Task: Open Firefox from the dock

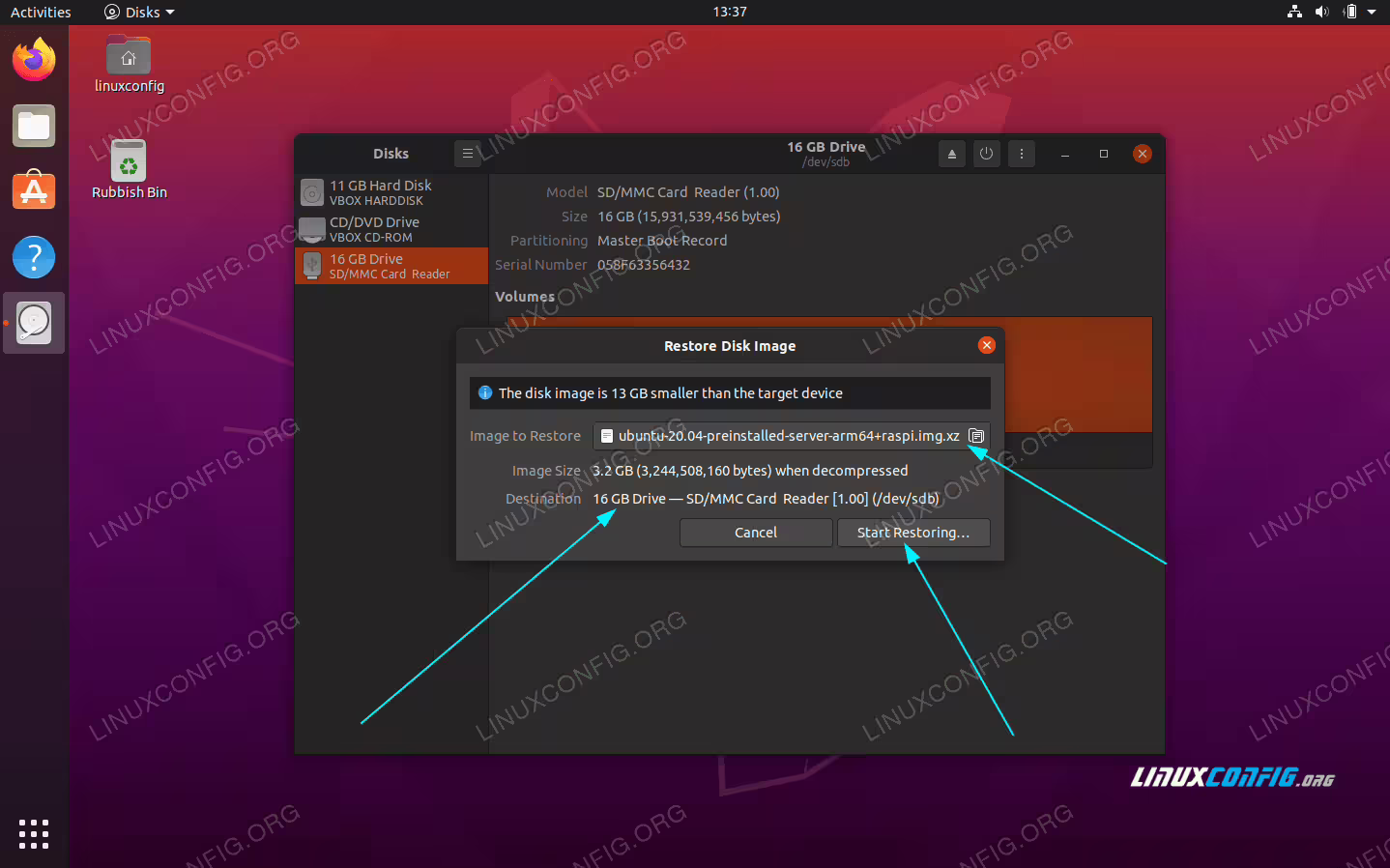Action: (34, 60)
